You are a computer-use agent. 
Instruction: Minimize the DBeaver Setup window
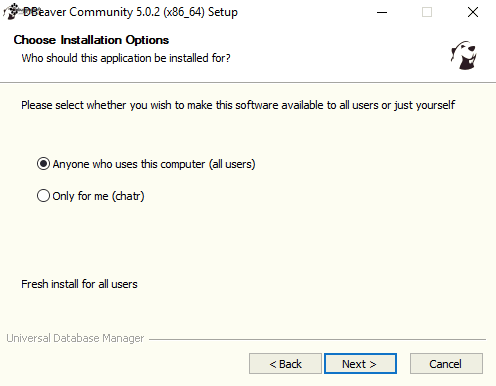pyautogui.click(x=382, y=12)
